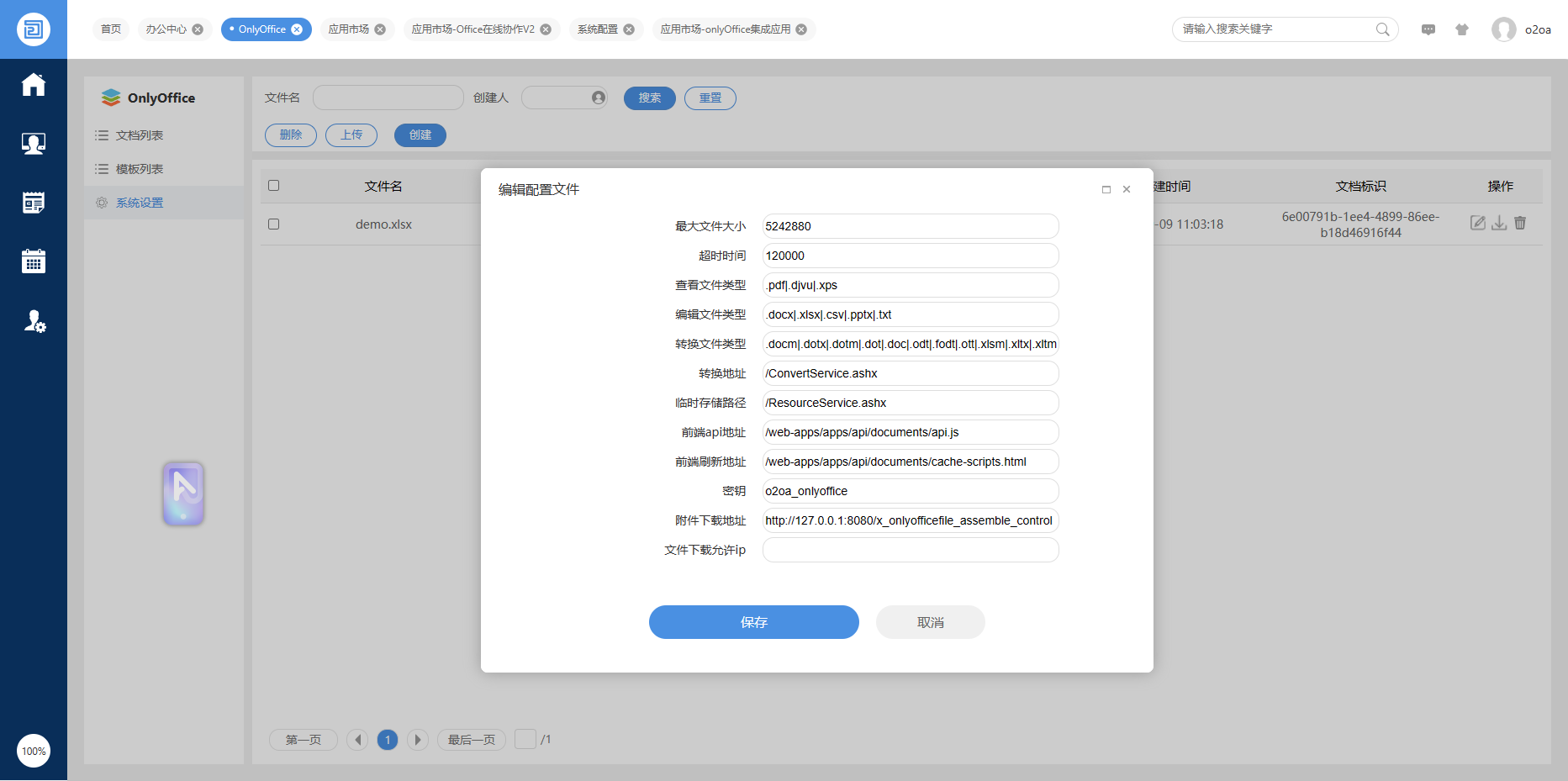The width and height of the screenshot is (1568, 781).
Task: Click the 重置 button
Action: click(x=710, y=98)
